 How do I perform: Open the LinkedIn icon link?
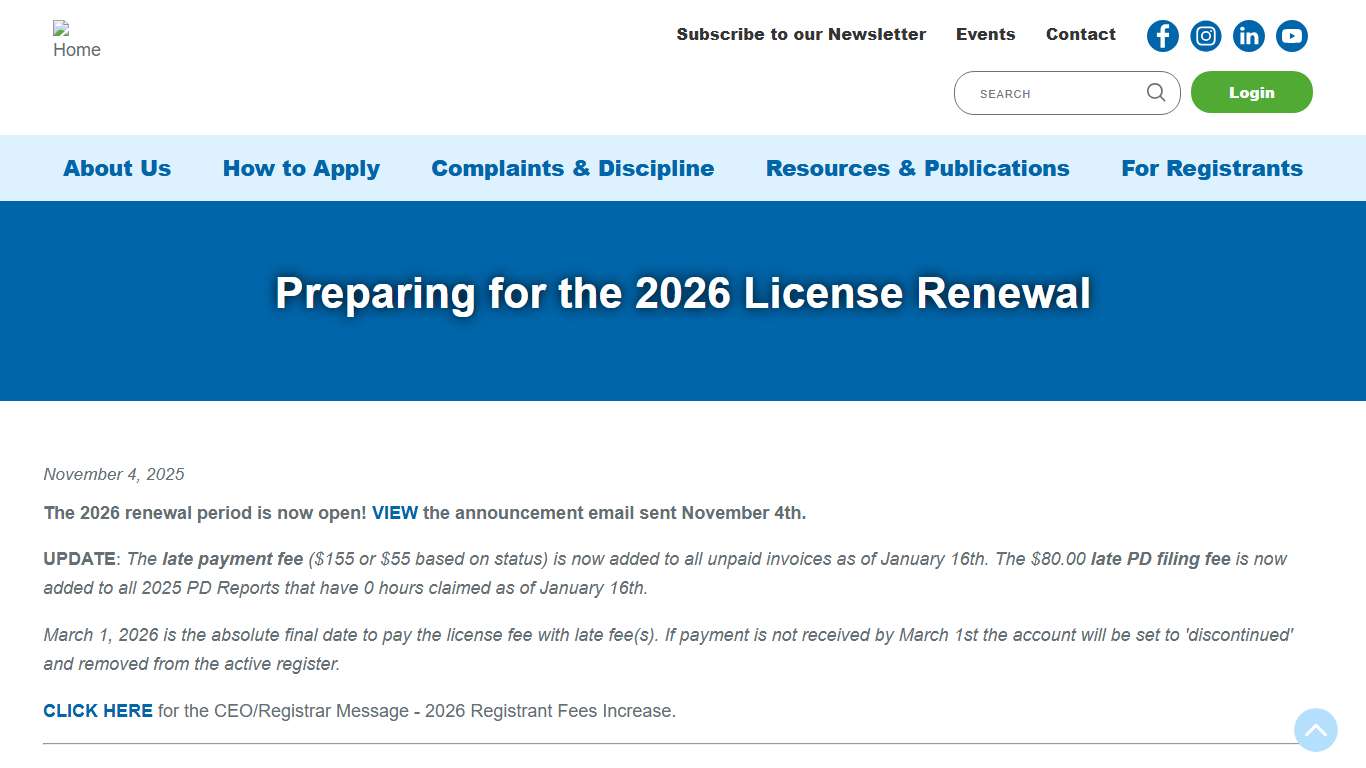click(x=1248, y=35)
